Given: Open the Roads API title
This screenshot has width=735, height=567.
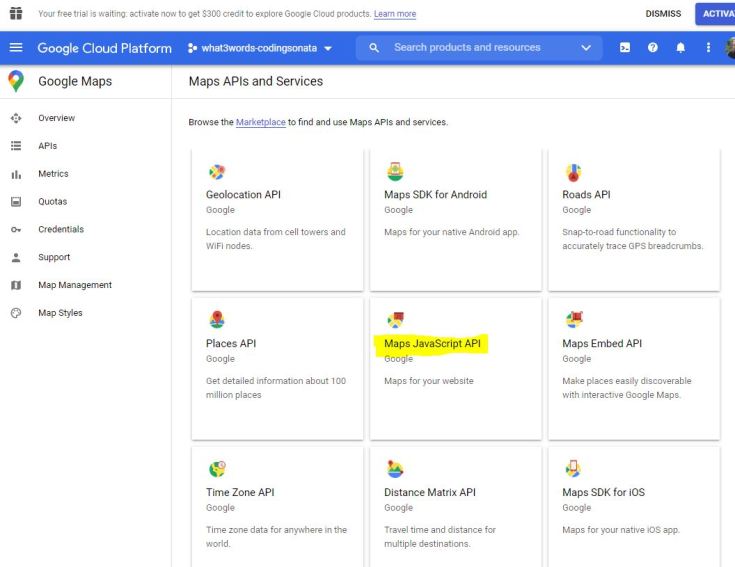Looking at the screenshot, I should coord(586,194).
